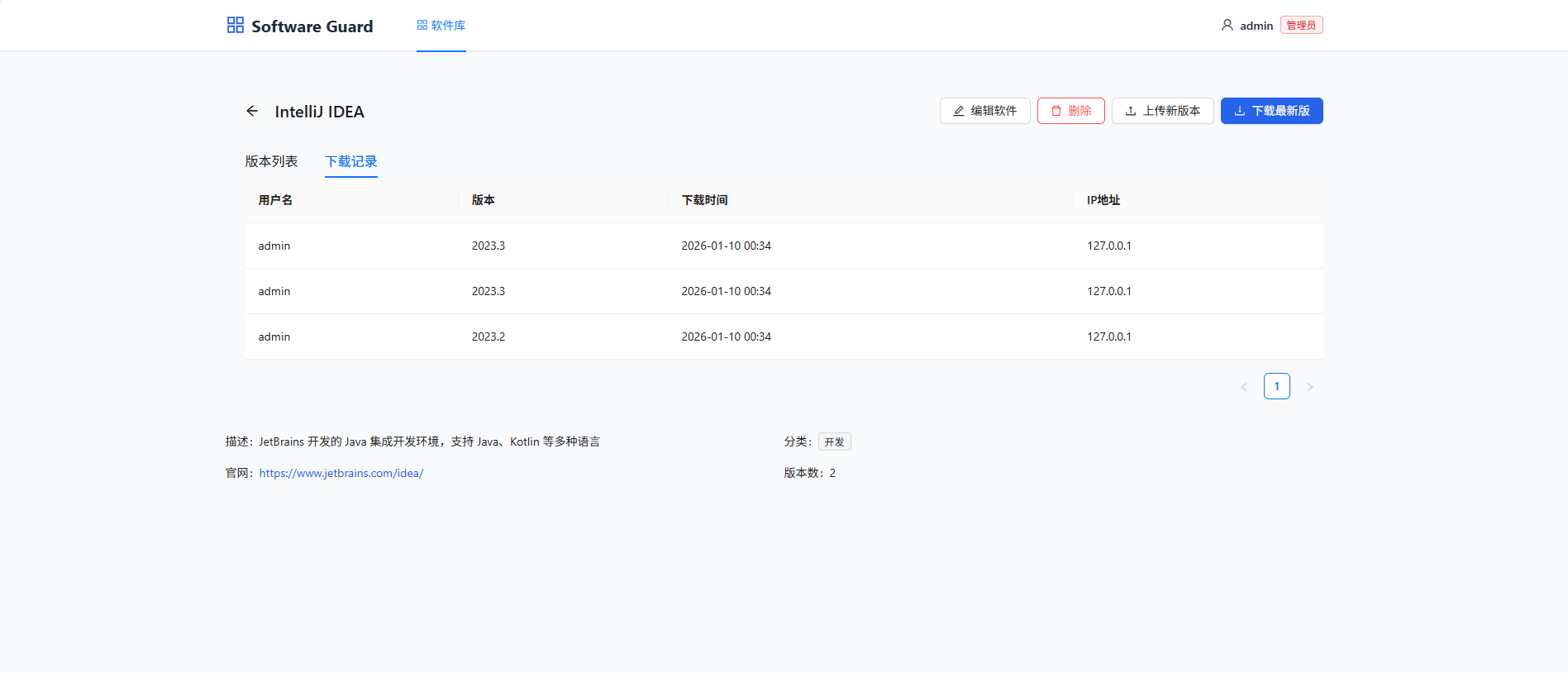Viewport: 1568px width, 673px height.
Task: Click the 上传新版本 button
Action: point(1163,111)
